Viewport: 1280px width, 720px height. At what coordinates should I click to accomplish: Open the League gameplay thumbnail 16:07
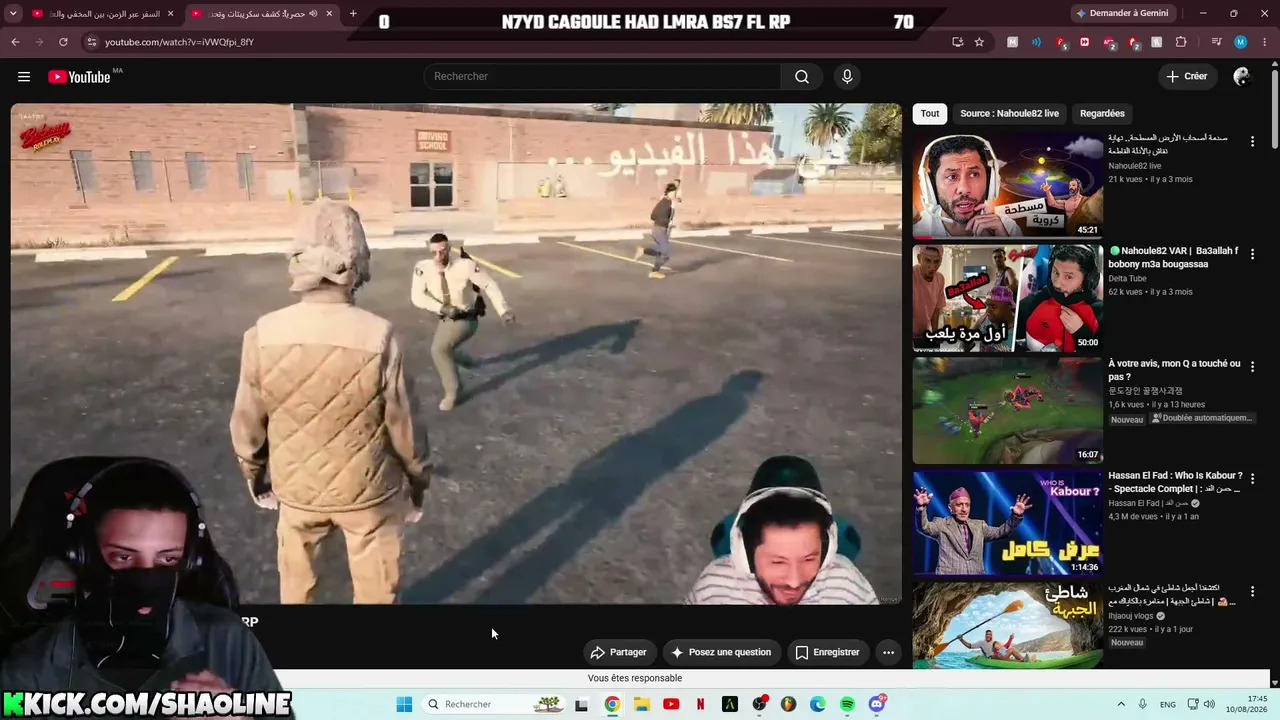[x=1008, y=411]
